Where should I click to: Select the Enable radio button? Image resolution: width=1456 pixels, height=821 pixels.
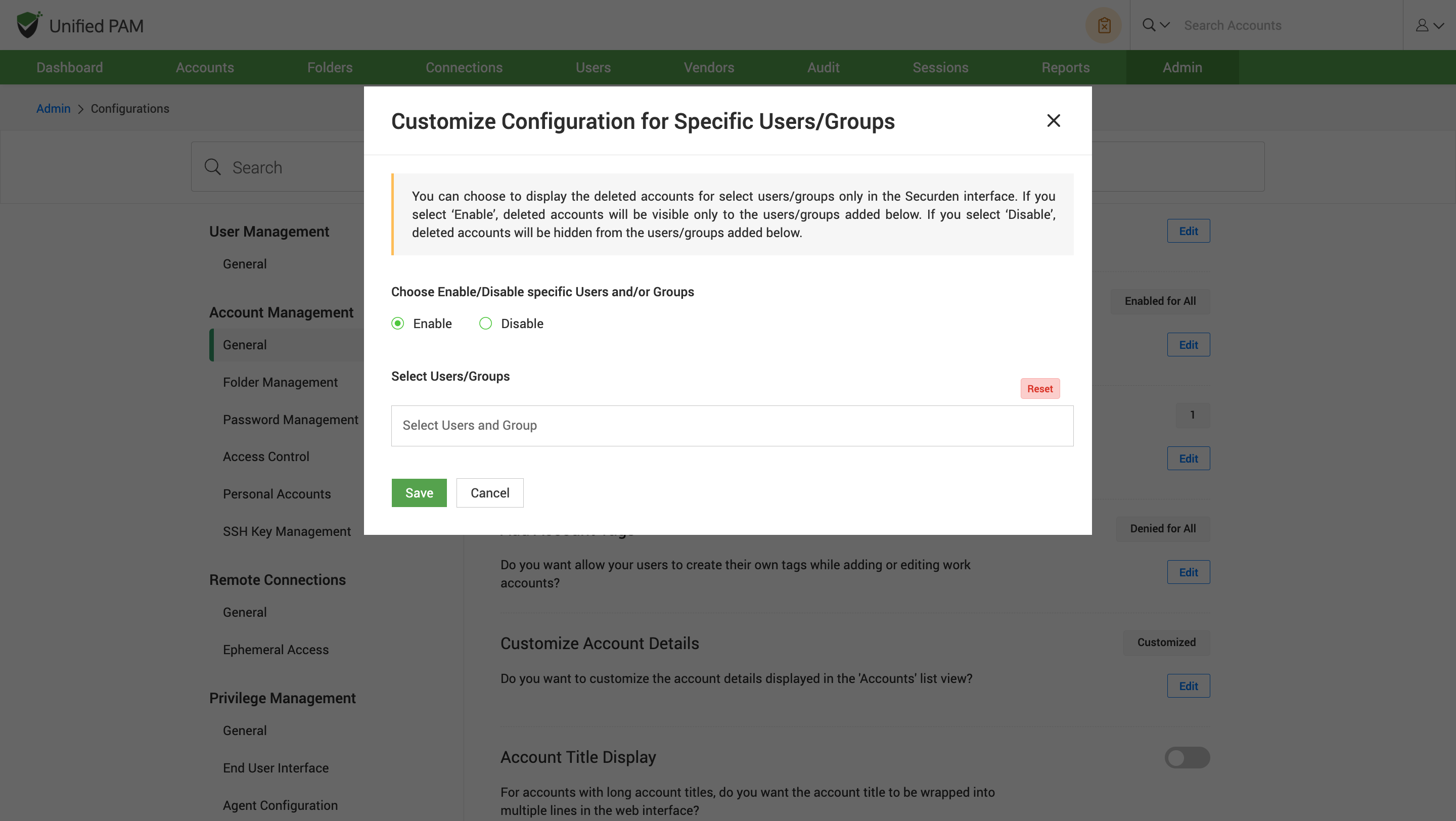(x=398, y=324)
